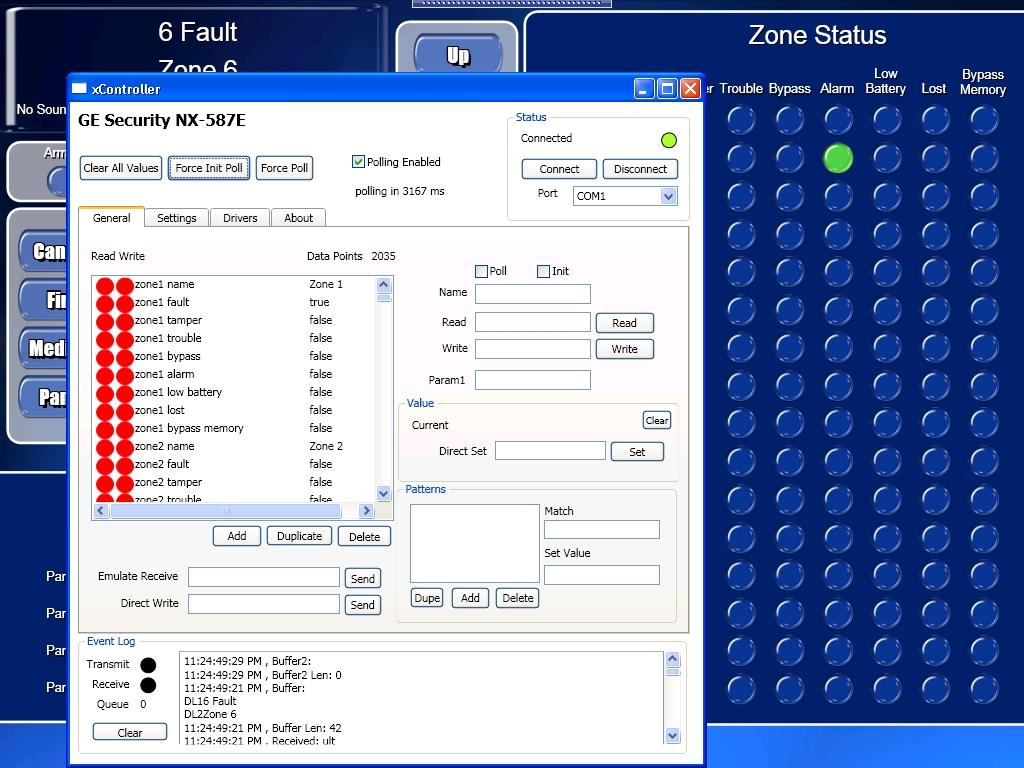Image resolution: width=1024 pixels, height=768 pixels.
Task: Click the Event Log Clear button
Action: 129,733
